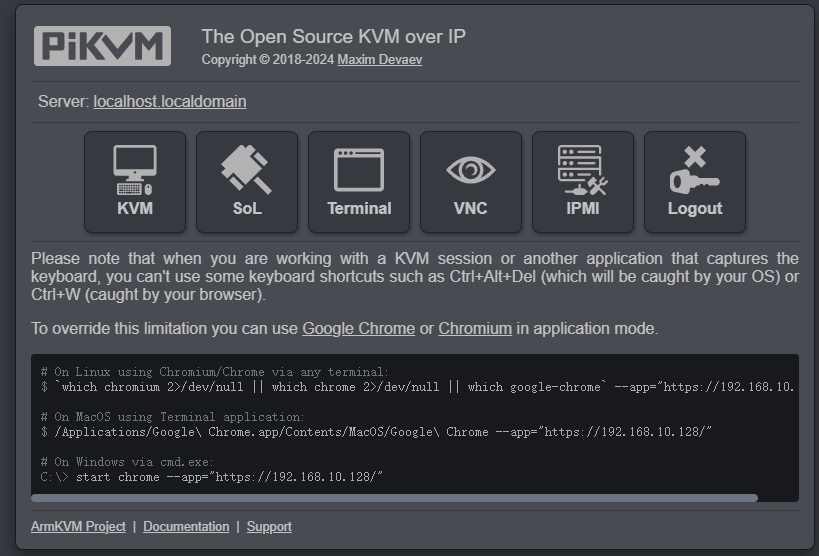Follow the localhost.localdomain server link
Image resolution: width=819 pixels, height=556 pixels.
click(170, 101)
